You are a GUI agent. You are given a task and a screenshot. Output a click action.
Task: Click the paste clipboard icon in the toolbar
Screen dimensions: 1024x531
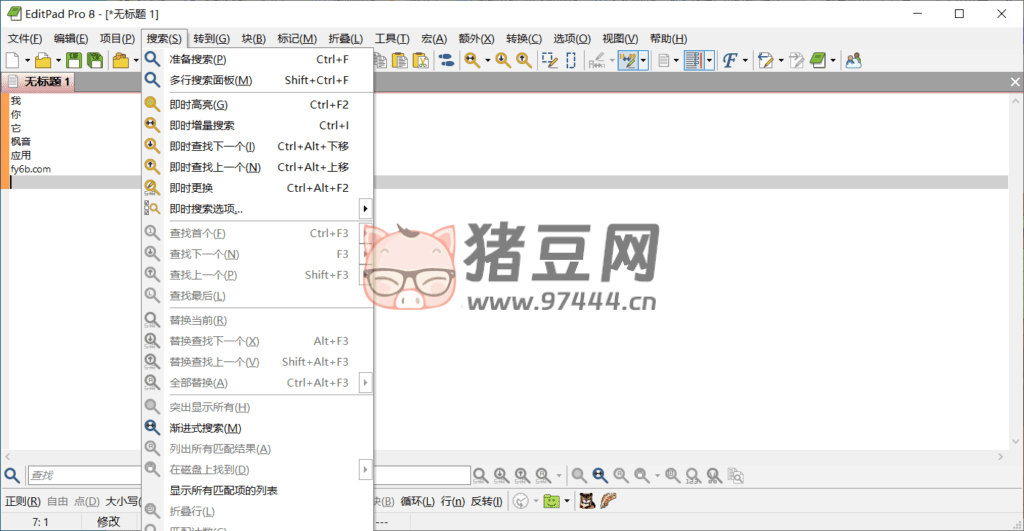400,61
